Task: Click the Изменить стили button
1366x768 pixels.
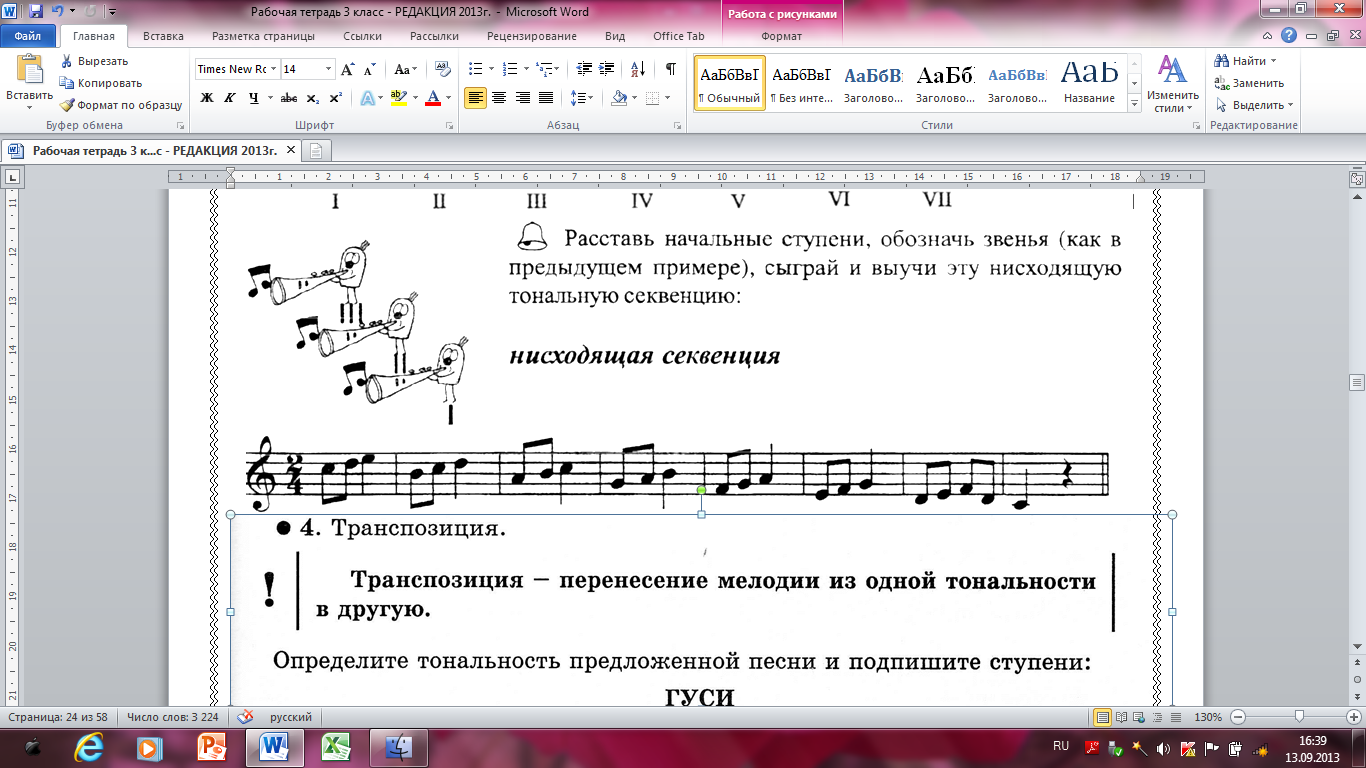Action: (x=1172, y=83)
